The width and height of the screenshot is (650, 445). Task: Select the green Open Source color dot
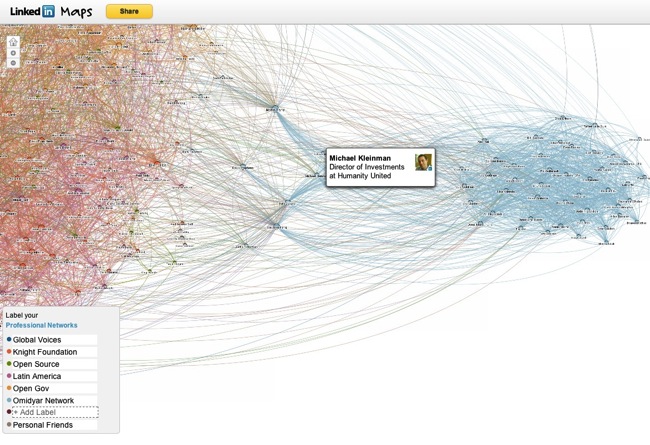[9, 364]
